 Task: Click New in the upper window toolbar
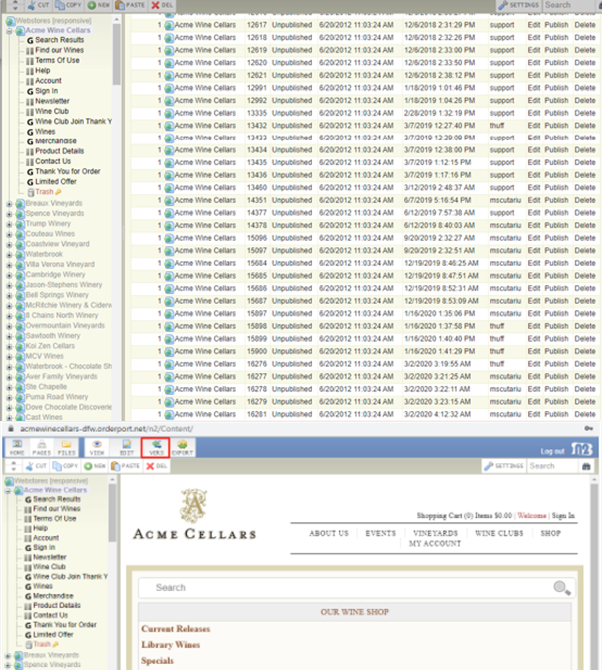[99, 5]
